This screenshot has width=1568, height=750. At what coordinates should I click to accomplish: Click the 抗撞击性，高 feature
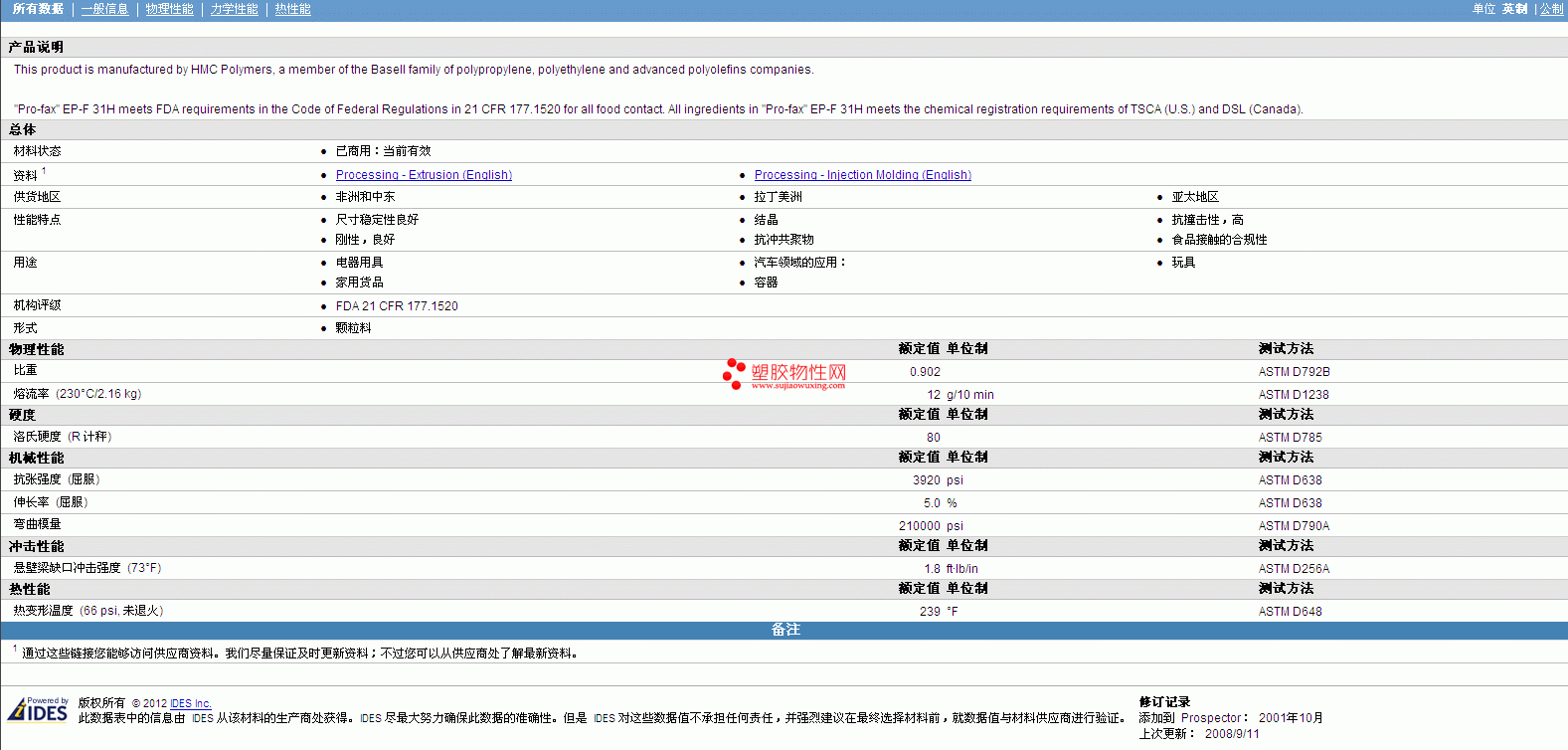[1207, 220]
